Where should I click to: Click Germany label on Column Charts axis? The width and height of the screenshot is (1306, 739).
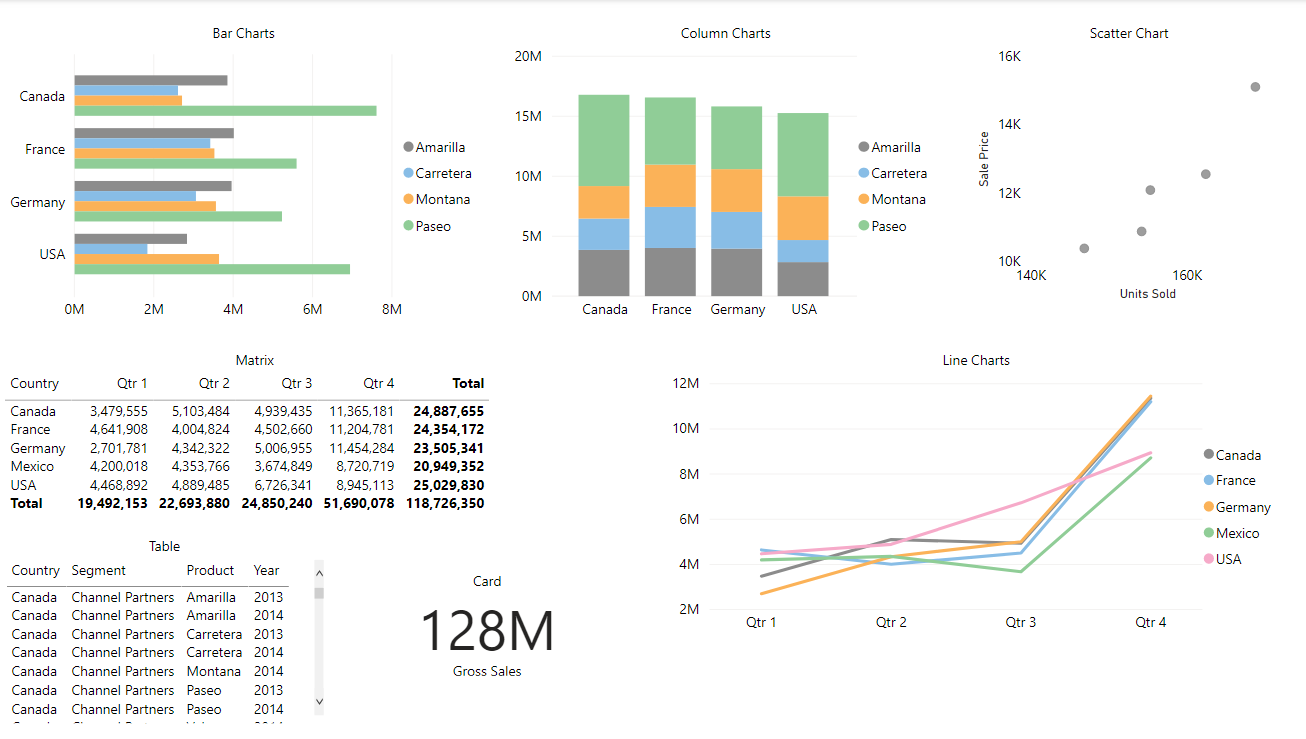[x=738, y=309]
